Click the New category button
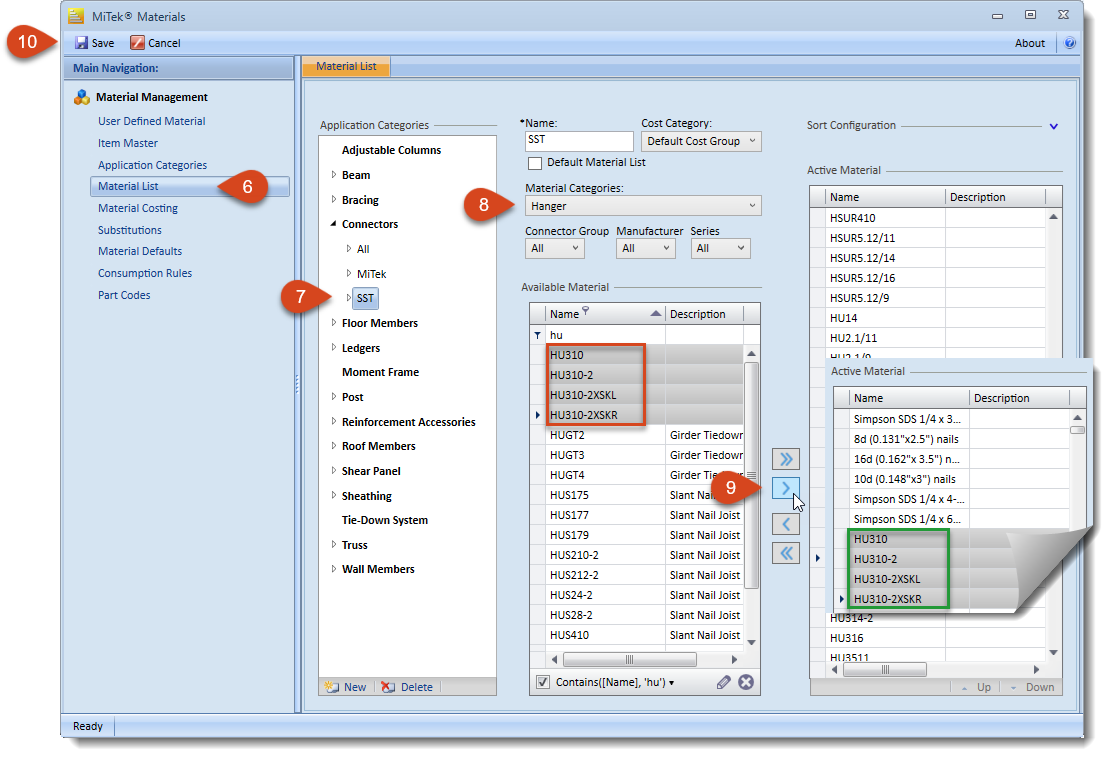Screen dimensions: 1108x758 pos(346,687)
